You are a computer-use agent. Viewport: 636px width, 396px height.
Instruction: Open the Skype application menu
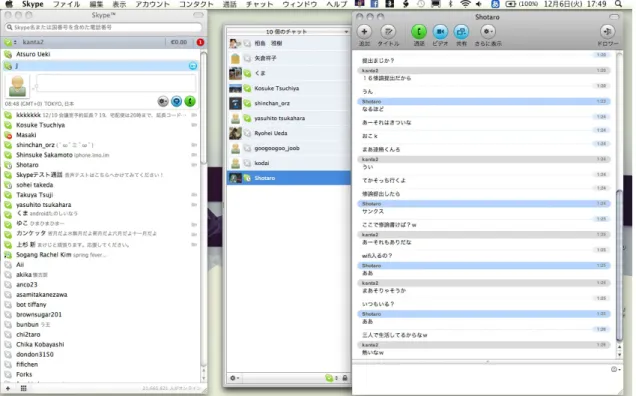click(x=32, y=4)
